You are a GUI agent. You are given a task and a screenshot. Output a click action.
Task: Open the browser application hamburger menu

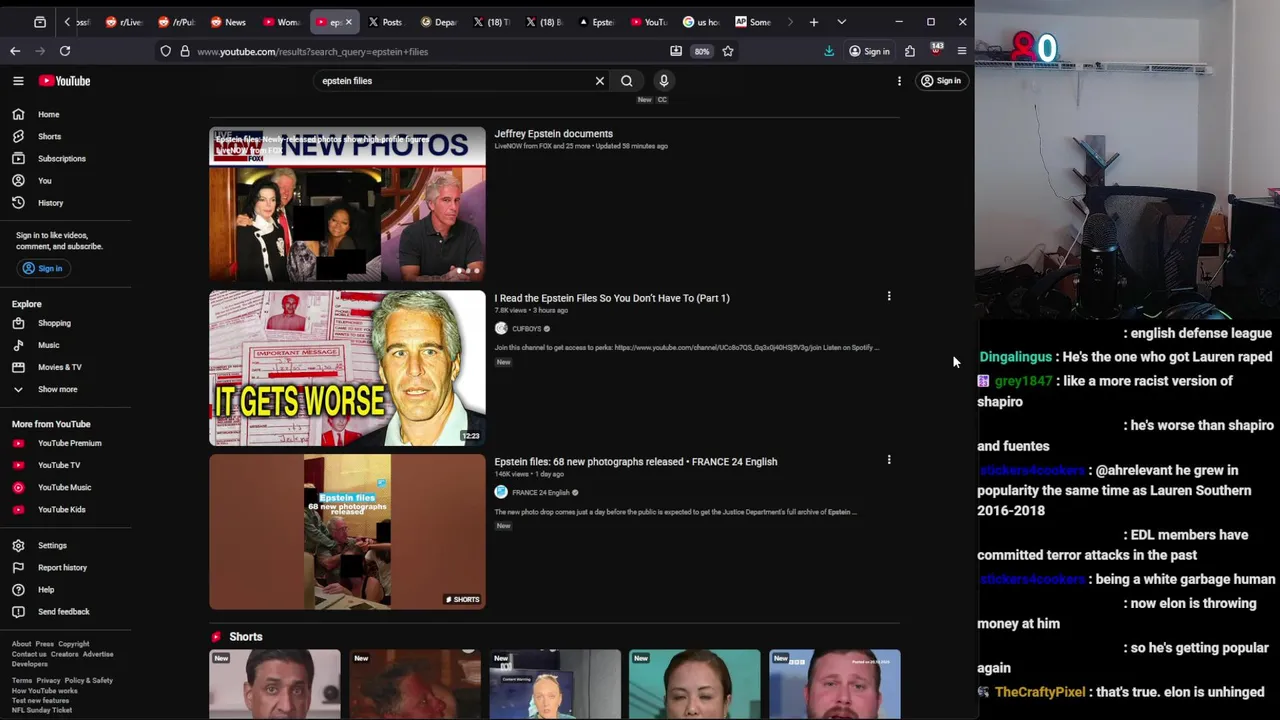(x=962, y=51)
